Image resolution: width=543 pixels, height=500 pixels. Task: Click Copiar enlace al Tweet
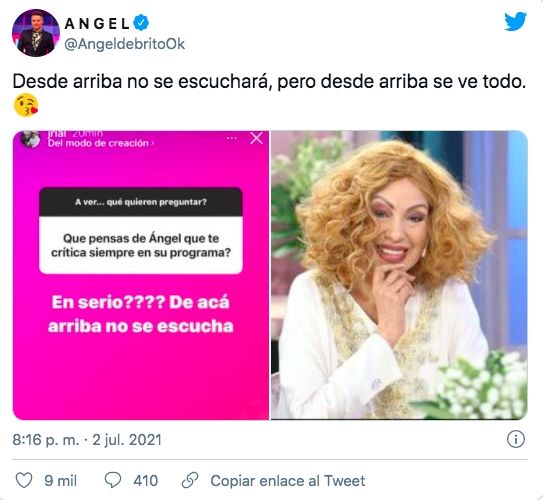pyautogui.click(x=288, y=481)
